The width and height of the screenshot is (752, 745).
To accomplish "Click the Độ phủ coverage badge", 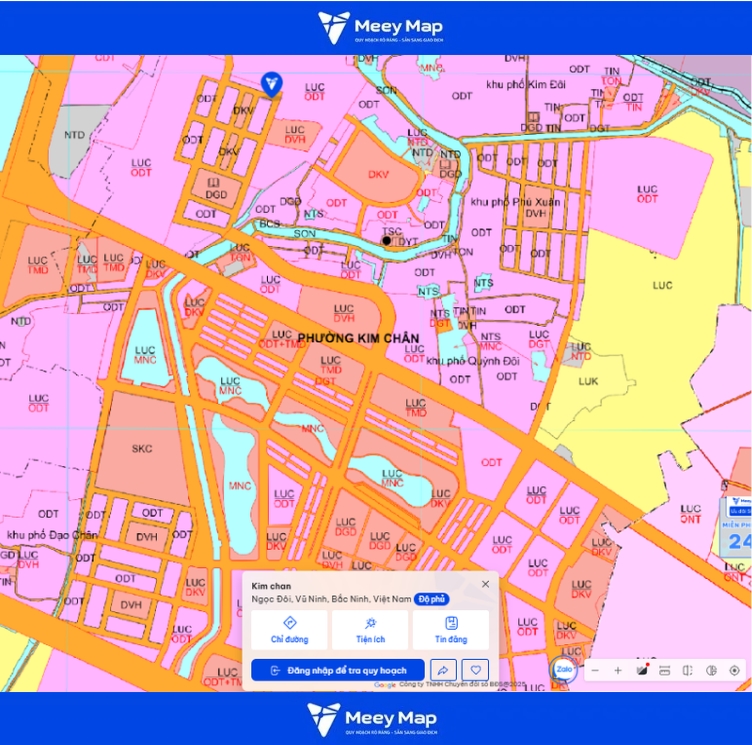I will 432,599.
